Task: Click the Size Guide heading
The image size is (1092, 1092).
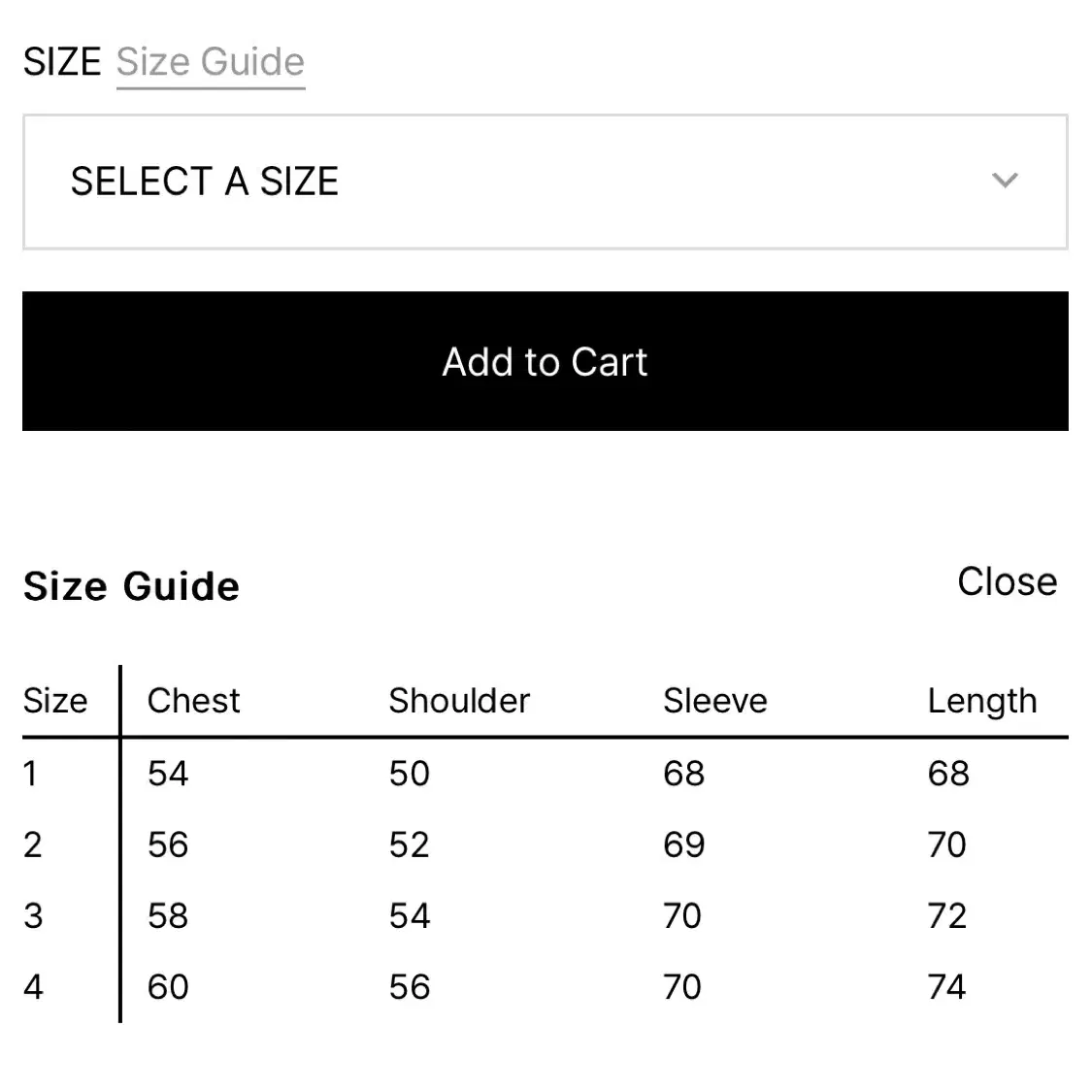Action: pyautogui.click(x=132, y=585)
